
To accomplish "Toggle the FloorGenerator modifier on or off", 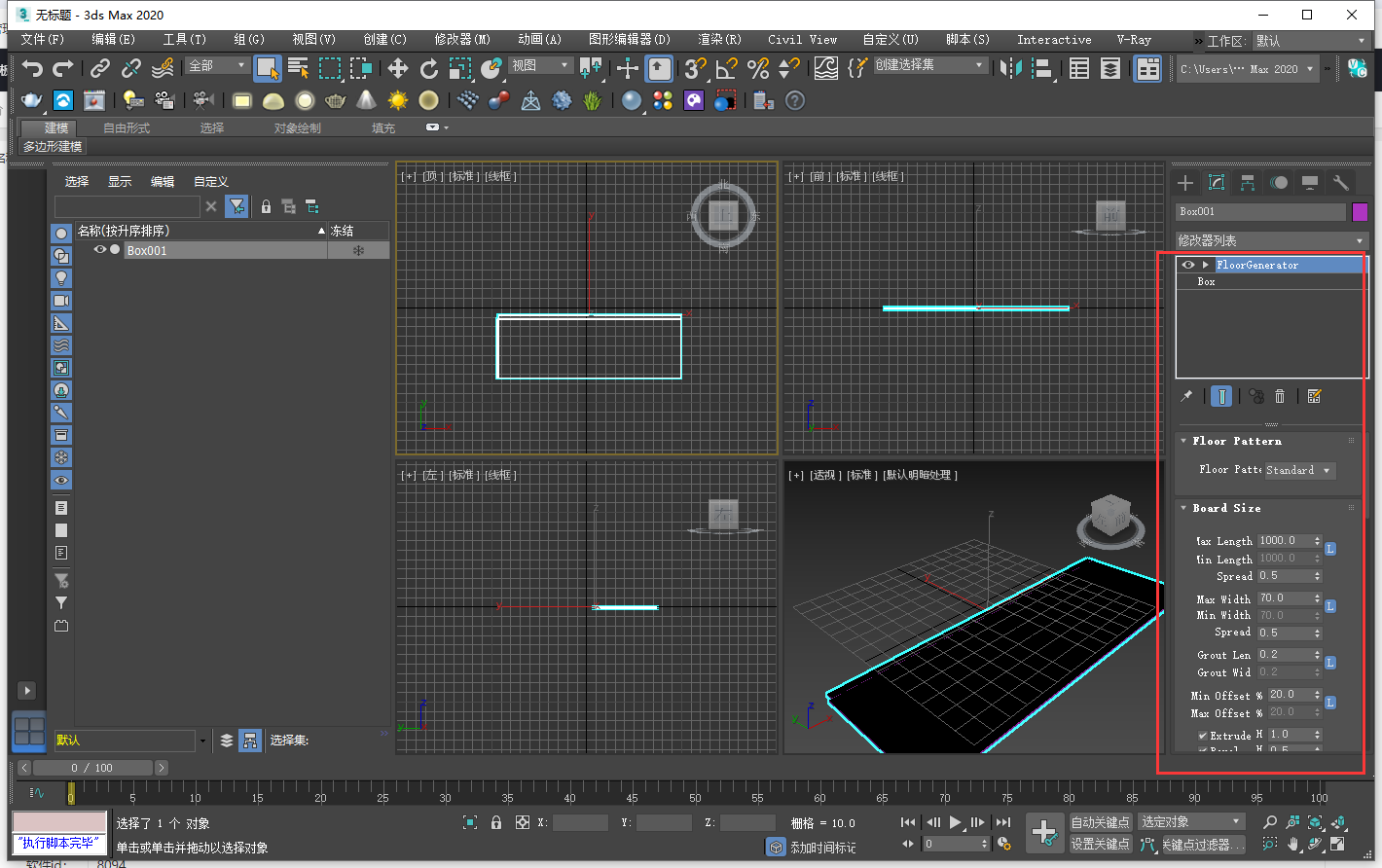I will 1187,264.
